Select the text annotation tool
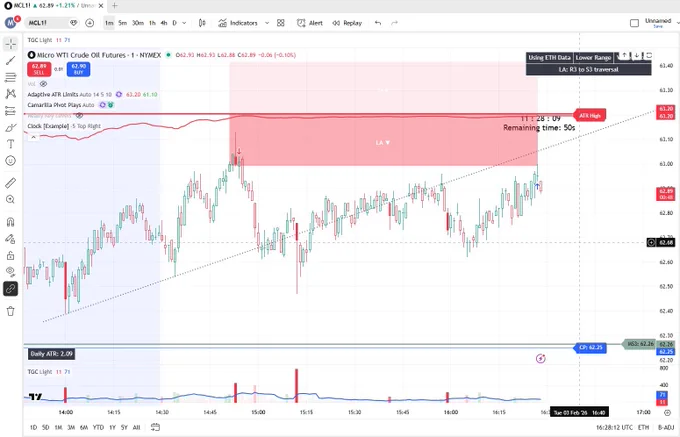This screenshot has height=437, width=680. 11,144
